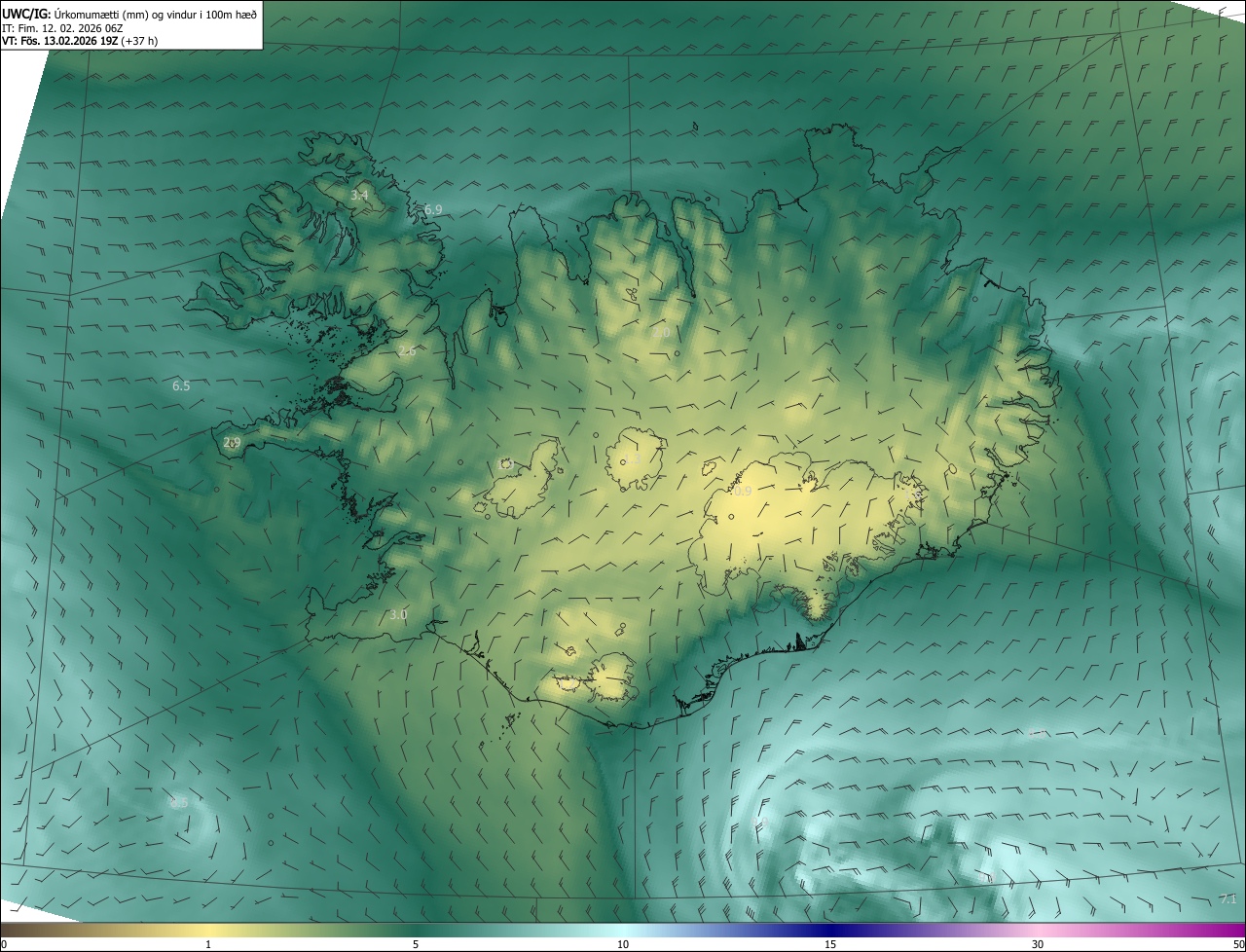
Task: Pick the pale yellow segment of the color scale
Action: pyautogui.click(x=209, y=930)
